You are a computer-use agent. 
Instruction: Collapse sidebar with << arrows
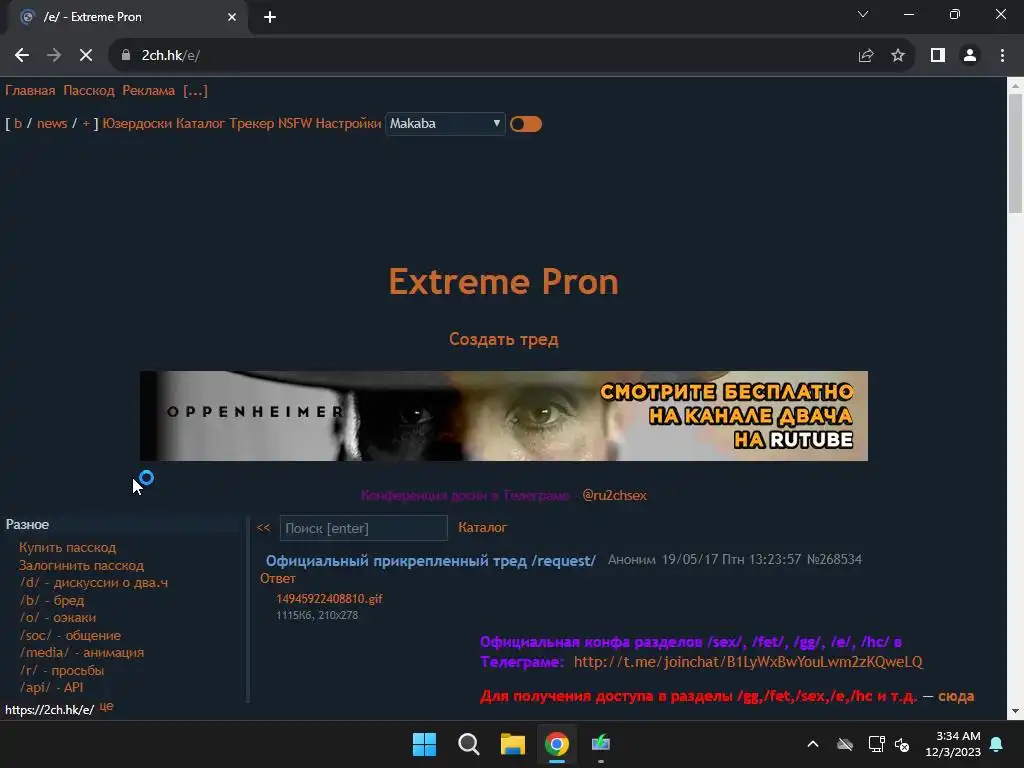[x=263, y=528]
